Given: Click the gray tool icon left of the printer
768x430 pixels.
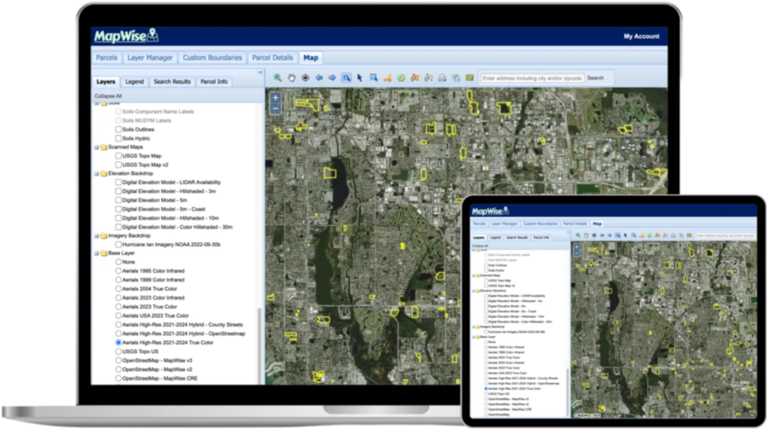Looking at the screenshot, I should pos(428,78).
